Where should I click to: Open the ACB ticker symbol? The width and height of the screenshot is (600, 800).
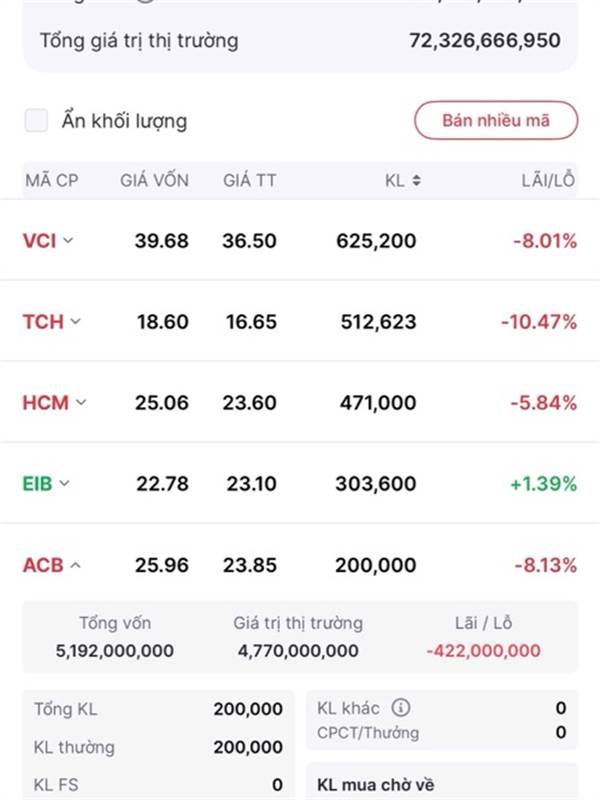pos(43,565)
